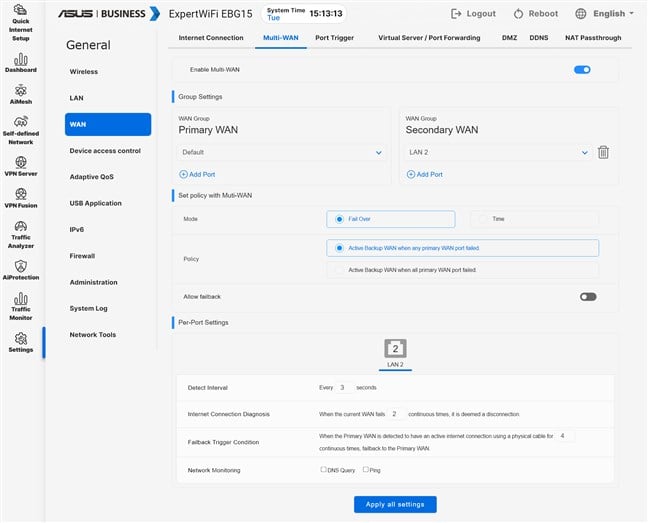Screen dimensions: 648x523
Task: Open IPv6 menu item
Action: tap(76, 229)
